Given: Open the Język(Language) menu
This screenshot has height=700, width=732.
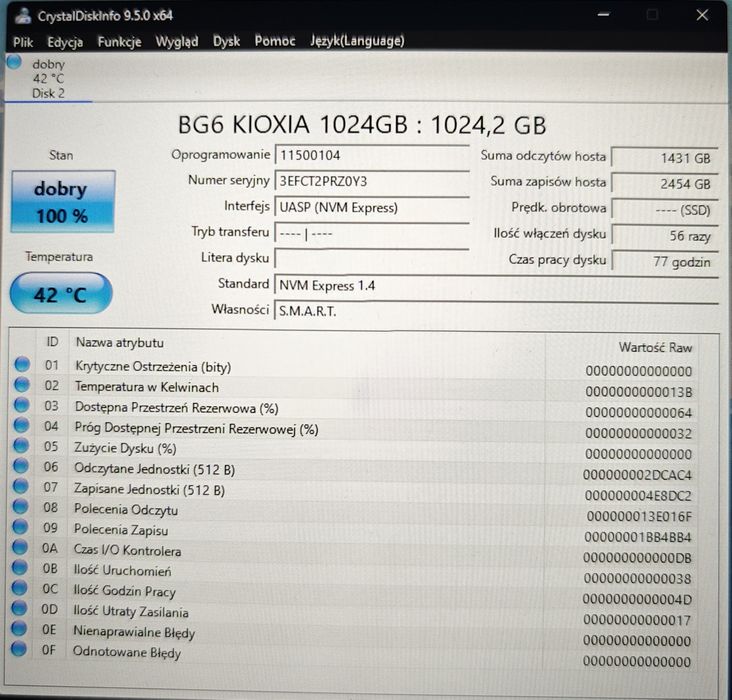Looking at the screenshot, I should 357,41.
